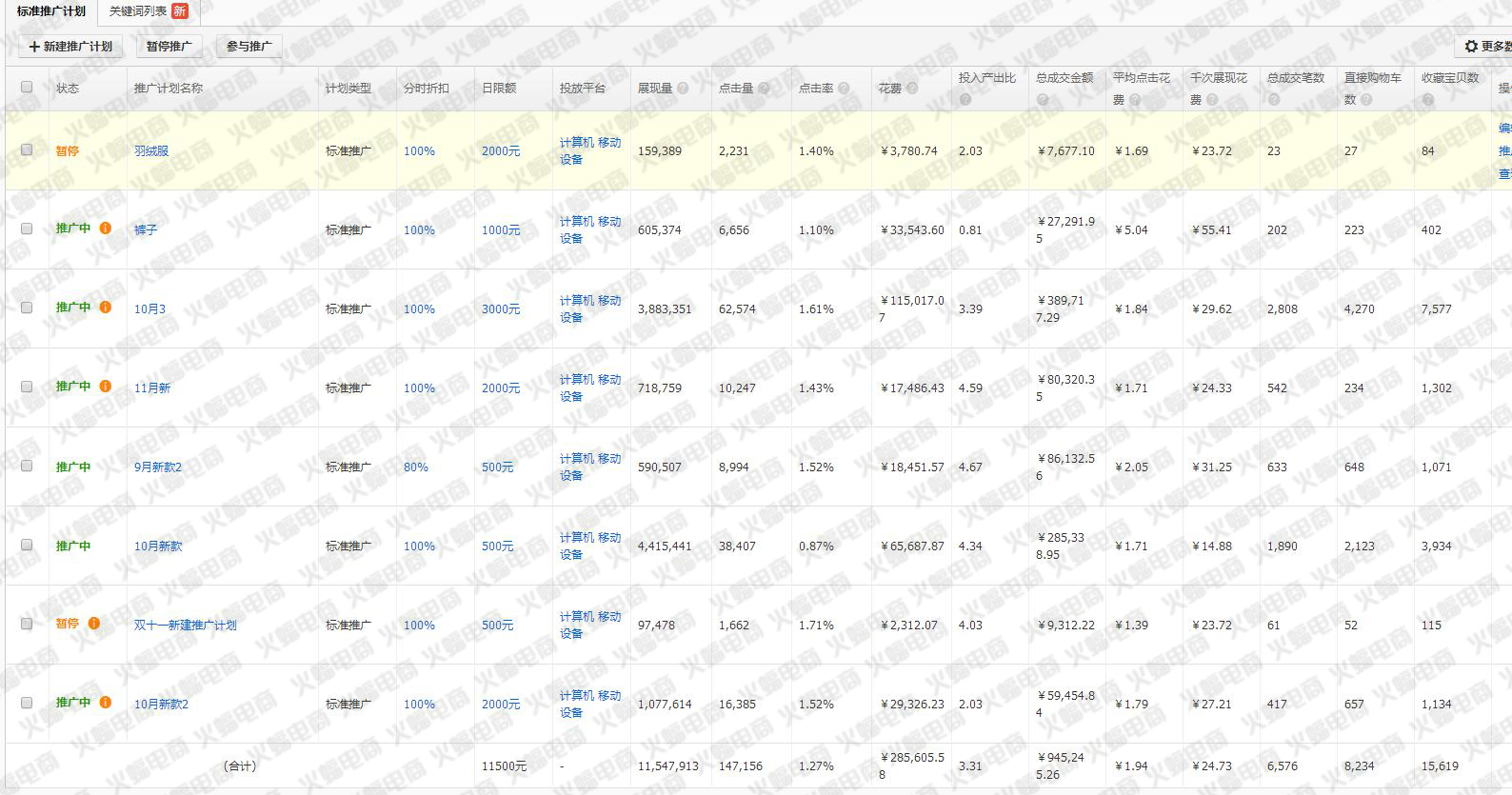Open the 羽绒服 plan link
The height and width of the screenshot is (795, 1512).
click(x=151, y=151)
